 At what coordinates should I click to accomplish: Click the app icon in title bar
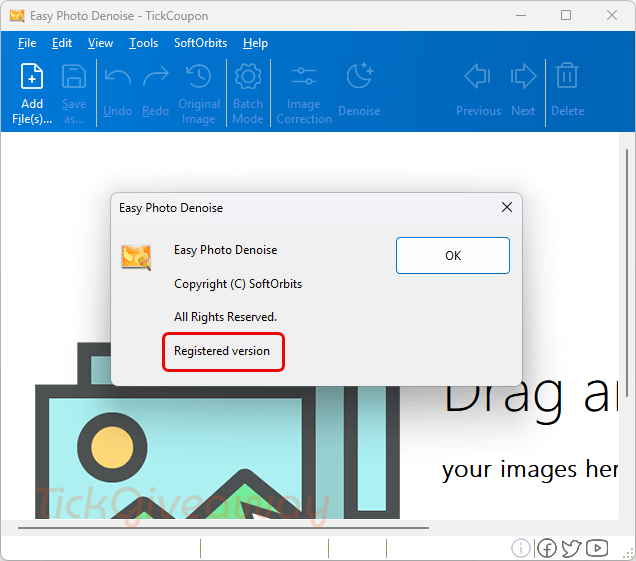coord(17,16)
